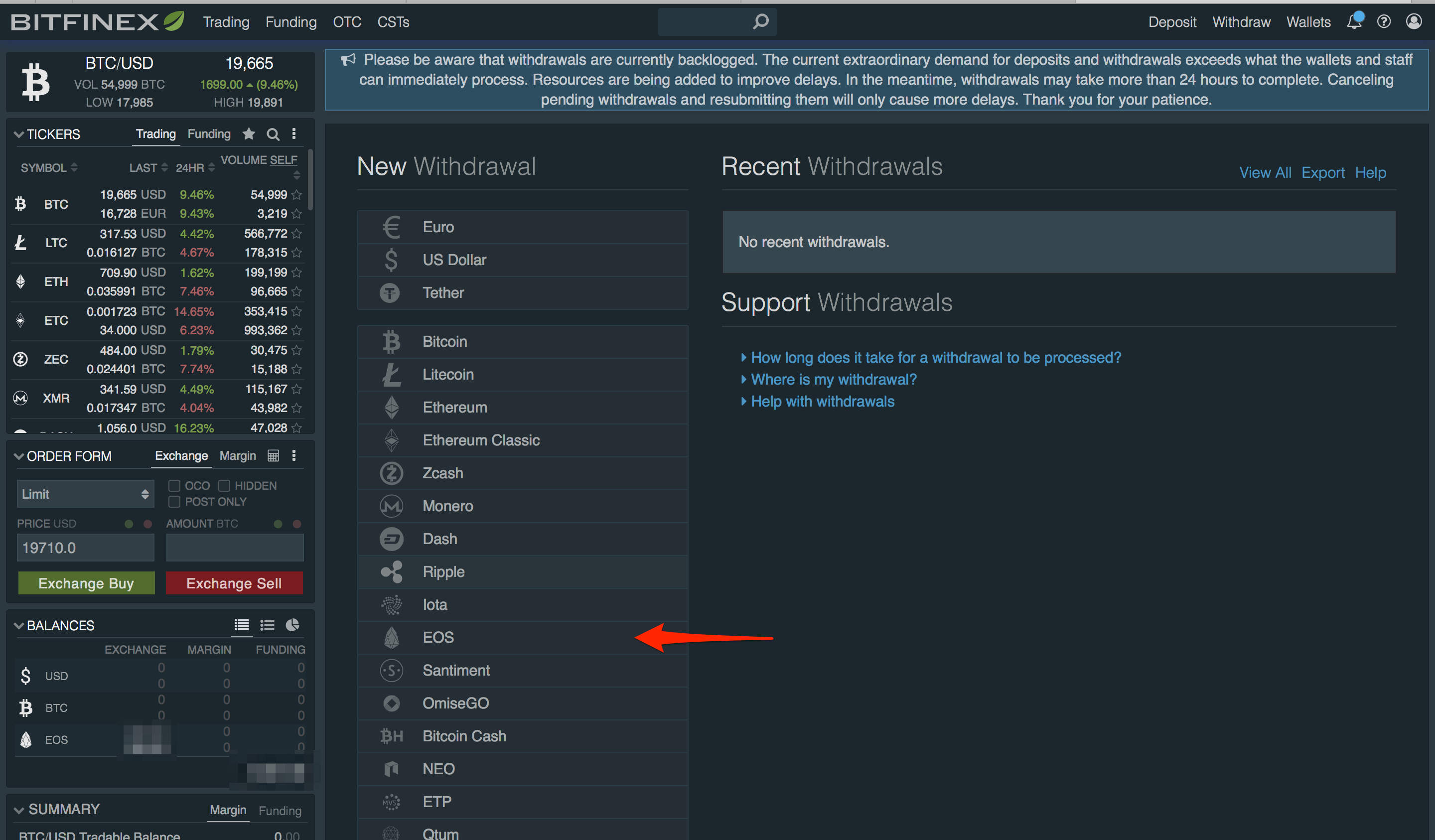Click the top search magnifier icon
Viewport: 1435px width, 840px height.
(x=761, y=21)
